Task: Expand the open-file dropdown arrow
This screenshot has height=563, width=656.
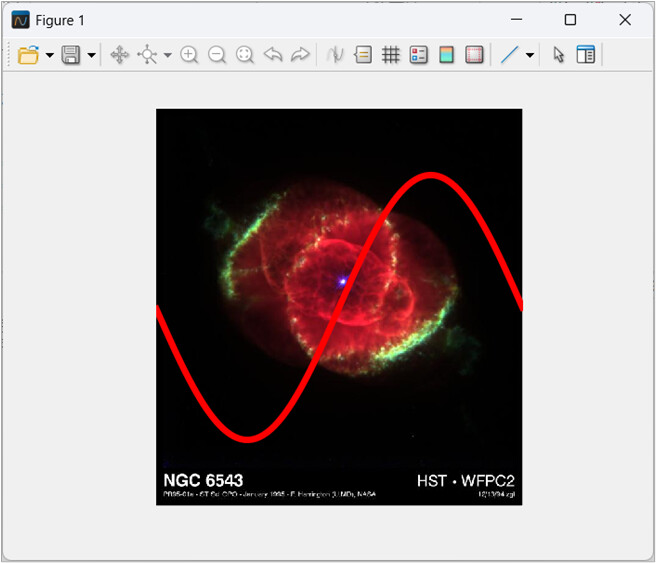Action: tap(49, 55)
